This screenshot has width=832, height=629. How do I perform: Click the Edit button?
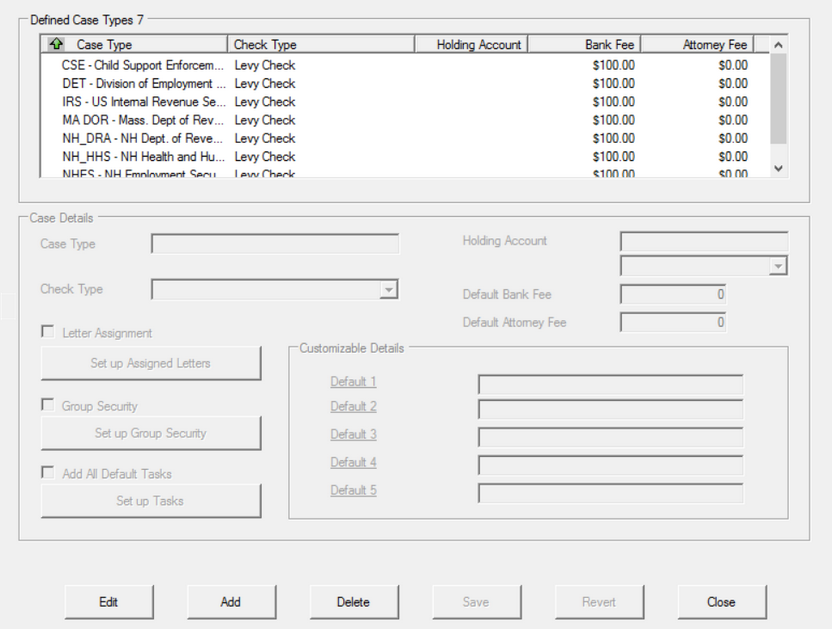point(109,602)
